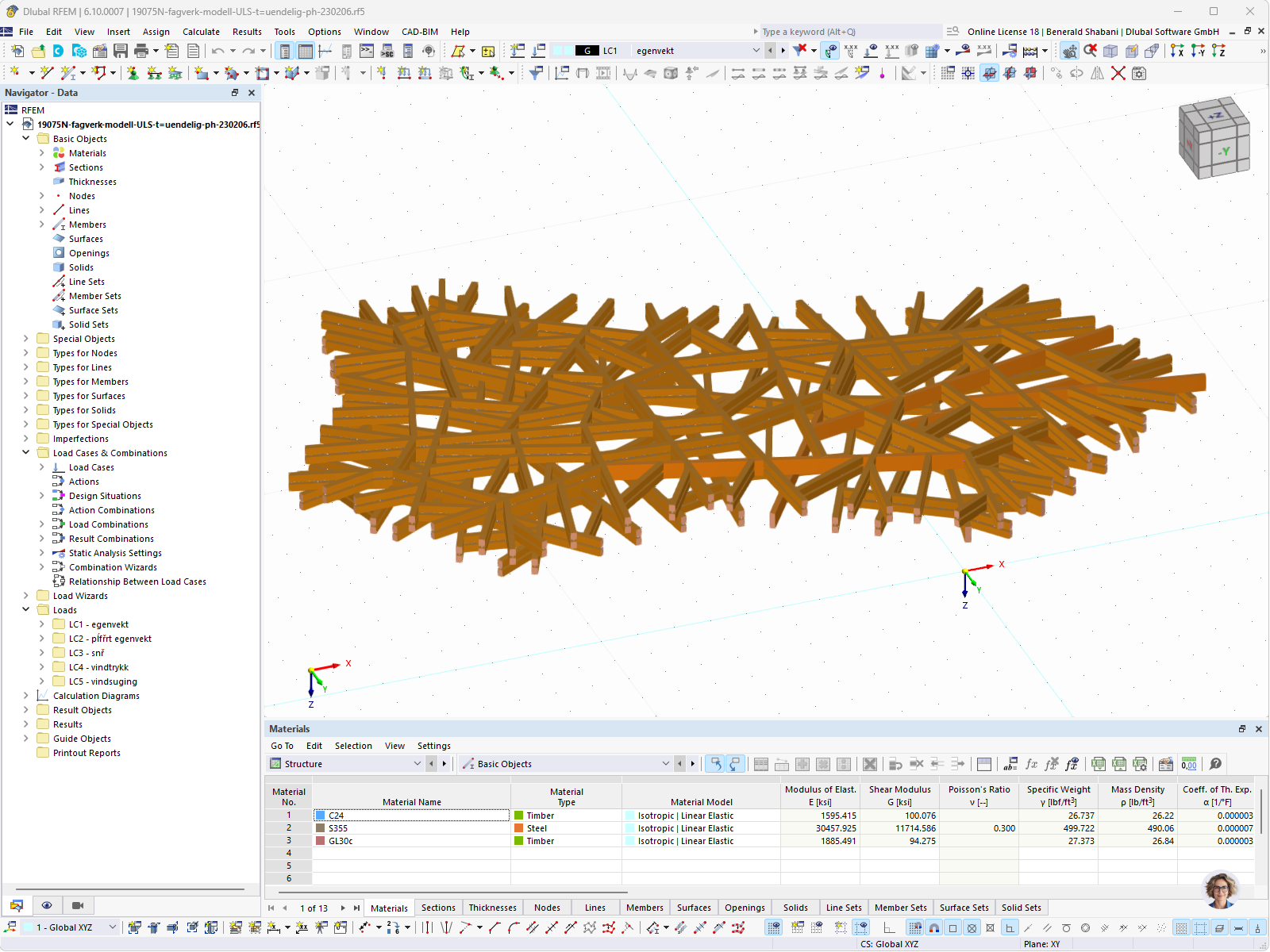This screenshot has width=1270, height=952.
Task: Expand the Results node in the Navigator
Action: (26, 724)
